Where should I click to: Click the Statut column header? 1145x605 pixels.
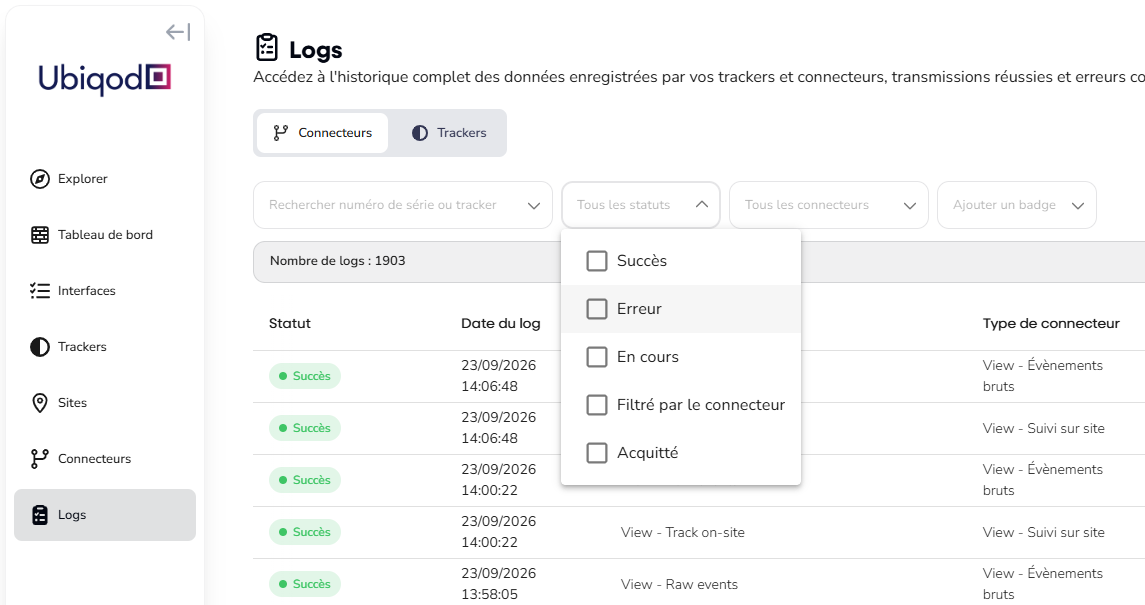290,323
